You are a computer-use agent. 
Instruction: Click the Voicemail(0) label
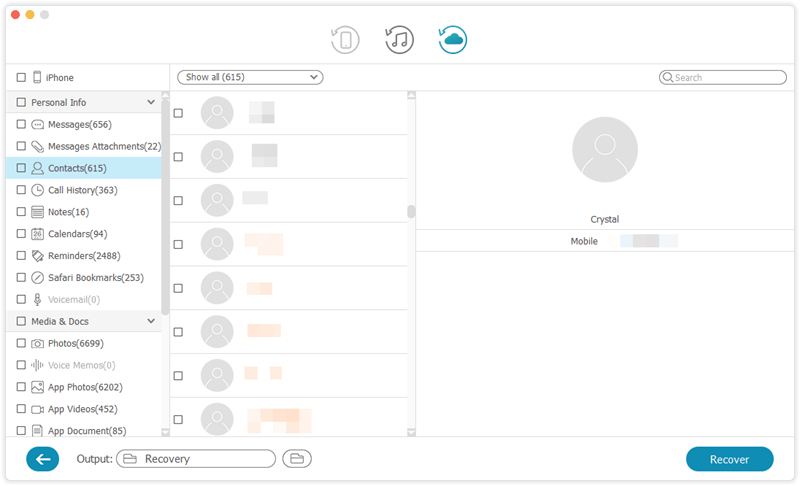coord(74,299)
